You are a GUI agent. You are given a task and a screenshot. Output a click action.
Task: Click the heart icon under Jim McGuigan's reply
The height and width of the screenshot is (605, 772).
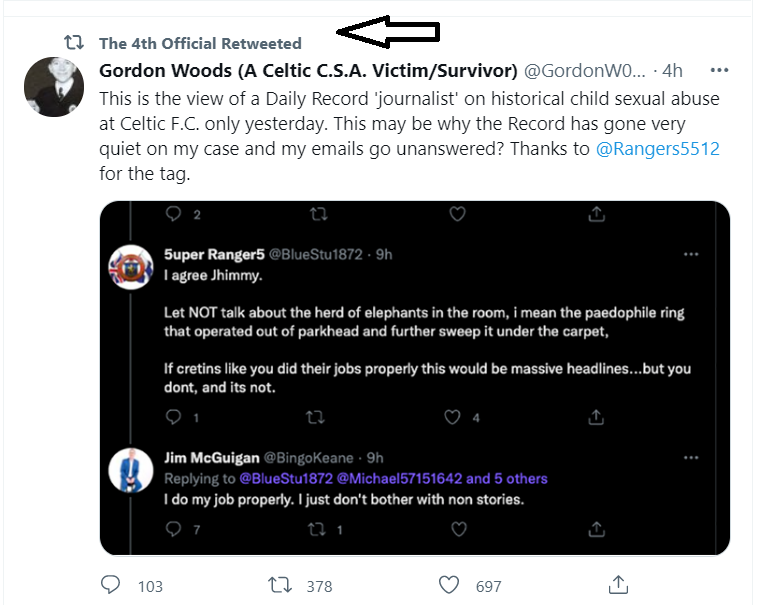[458, 529]
